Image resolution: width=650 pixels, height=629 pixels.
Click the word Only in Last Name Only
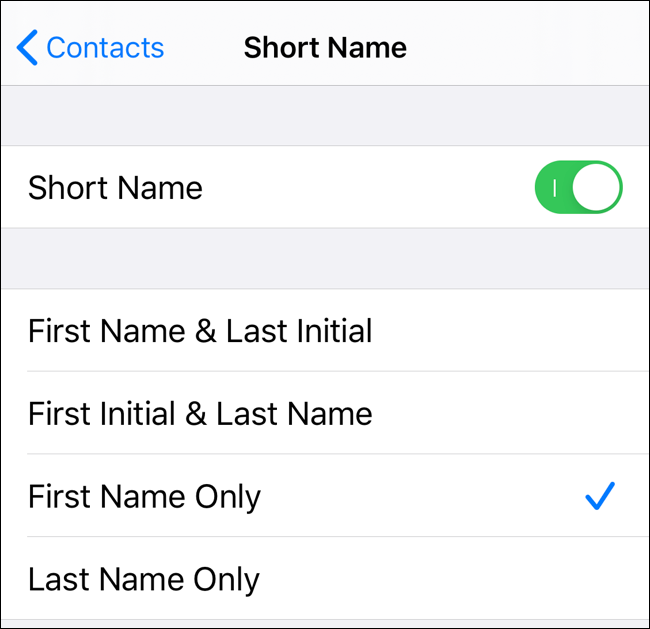click(x=226, y=579)
